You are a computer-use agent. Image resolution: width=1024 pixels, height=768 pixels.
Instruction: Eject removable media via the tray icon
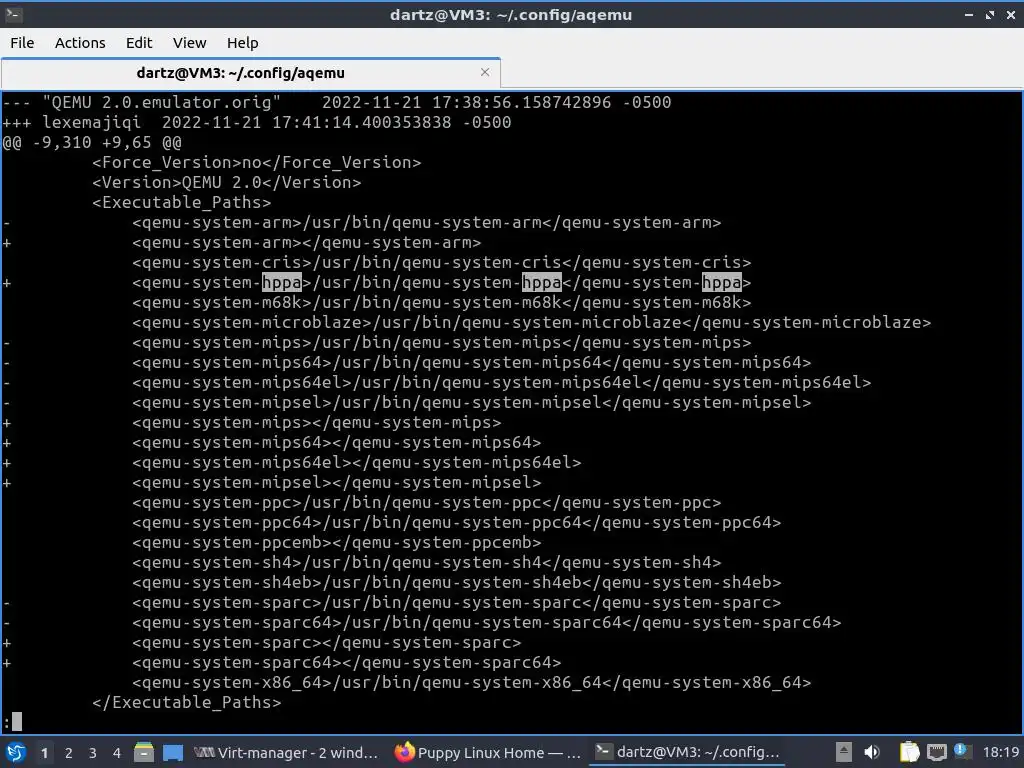click(844, 752)
